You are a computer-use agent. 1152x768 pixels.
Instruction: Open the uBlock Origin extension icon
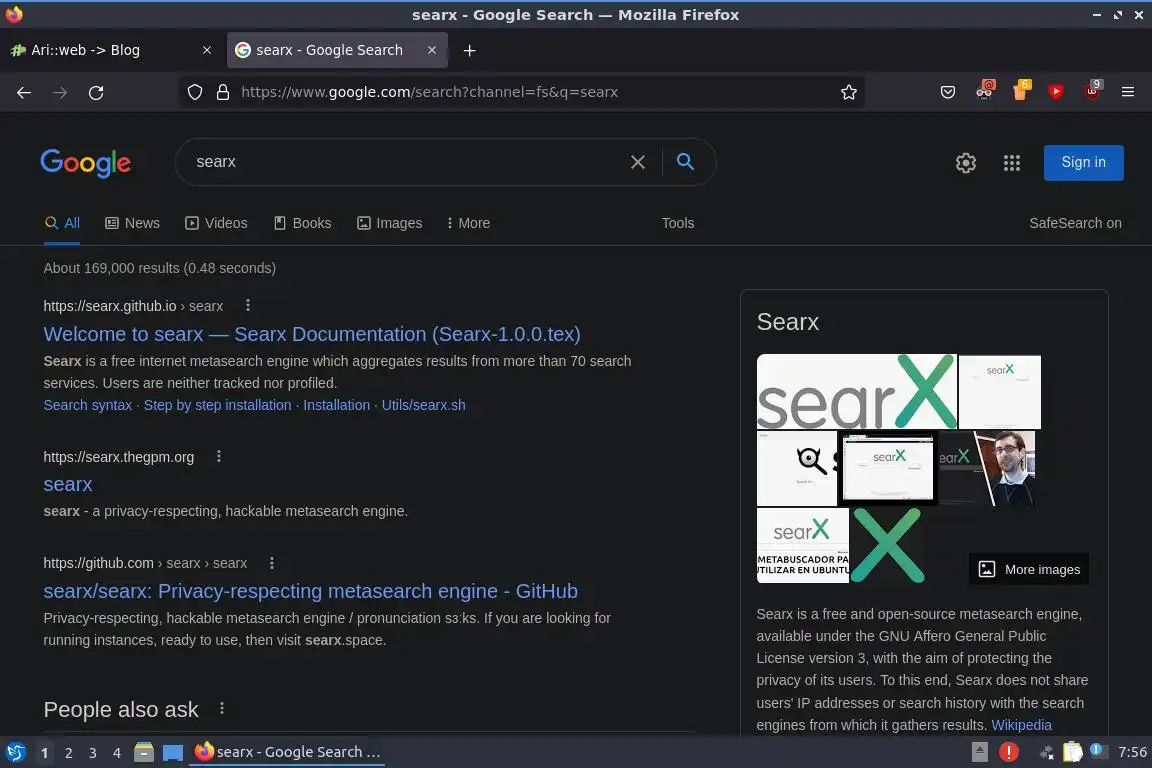click(x=1092, y=90)
